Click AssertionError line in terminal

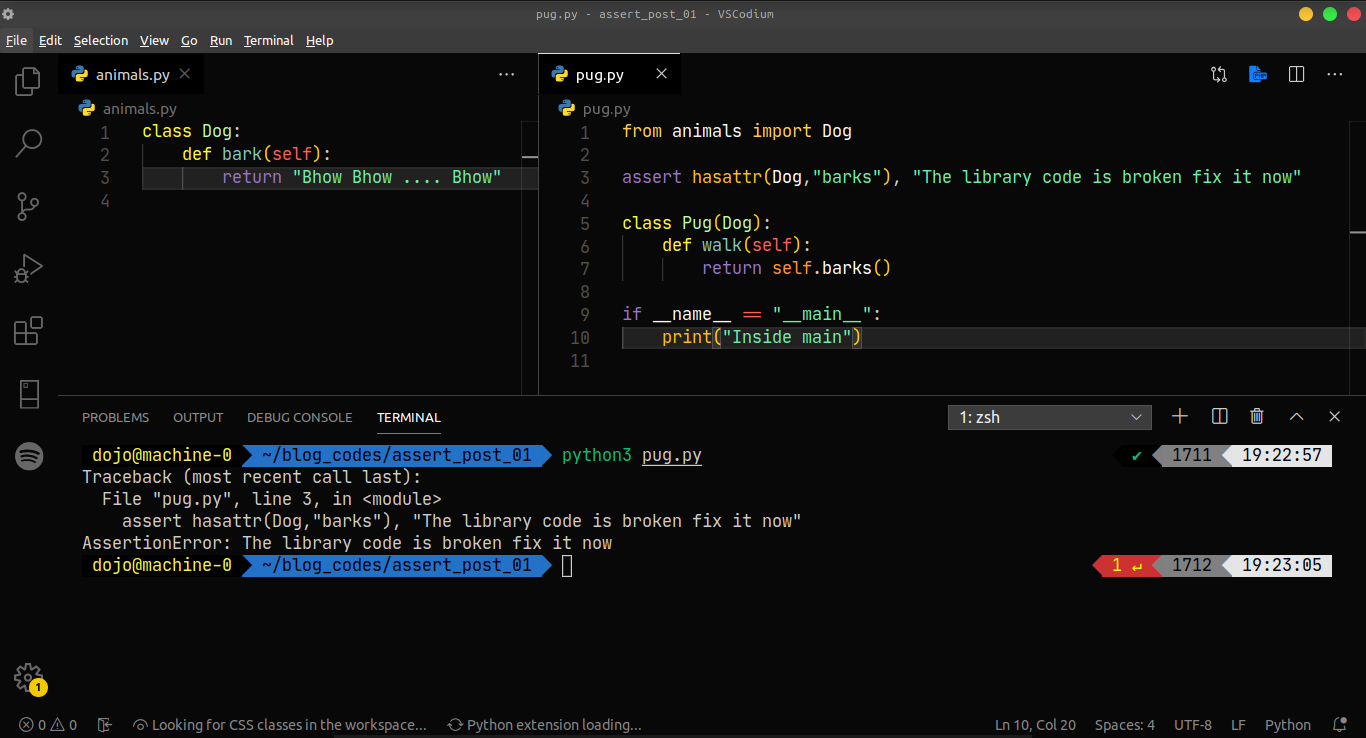(x=347, y=544)
